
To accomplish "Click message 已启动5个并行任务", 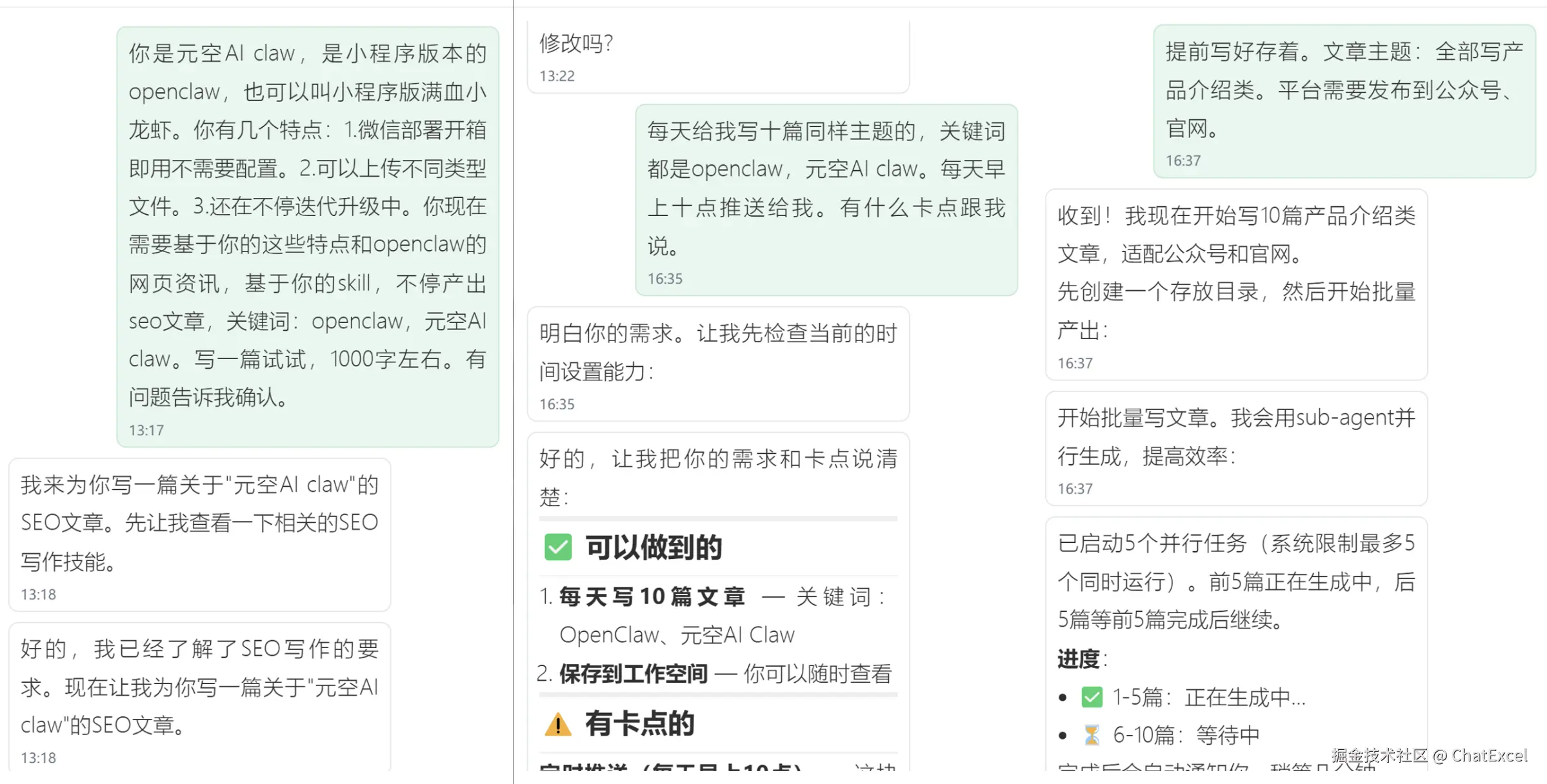I will pyautogui.click(x=1235, y=582).
